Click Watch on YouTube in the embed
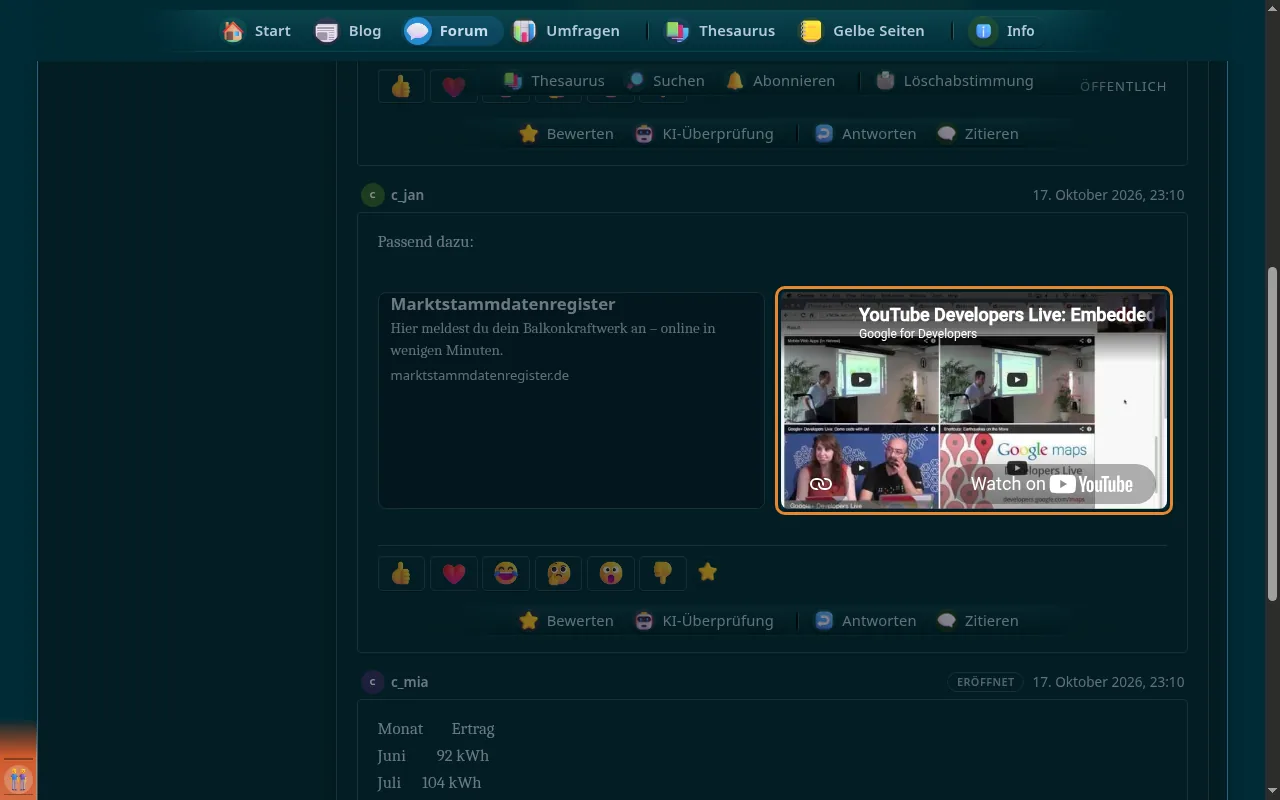 (1052, 484)
